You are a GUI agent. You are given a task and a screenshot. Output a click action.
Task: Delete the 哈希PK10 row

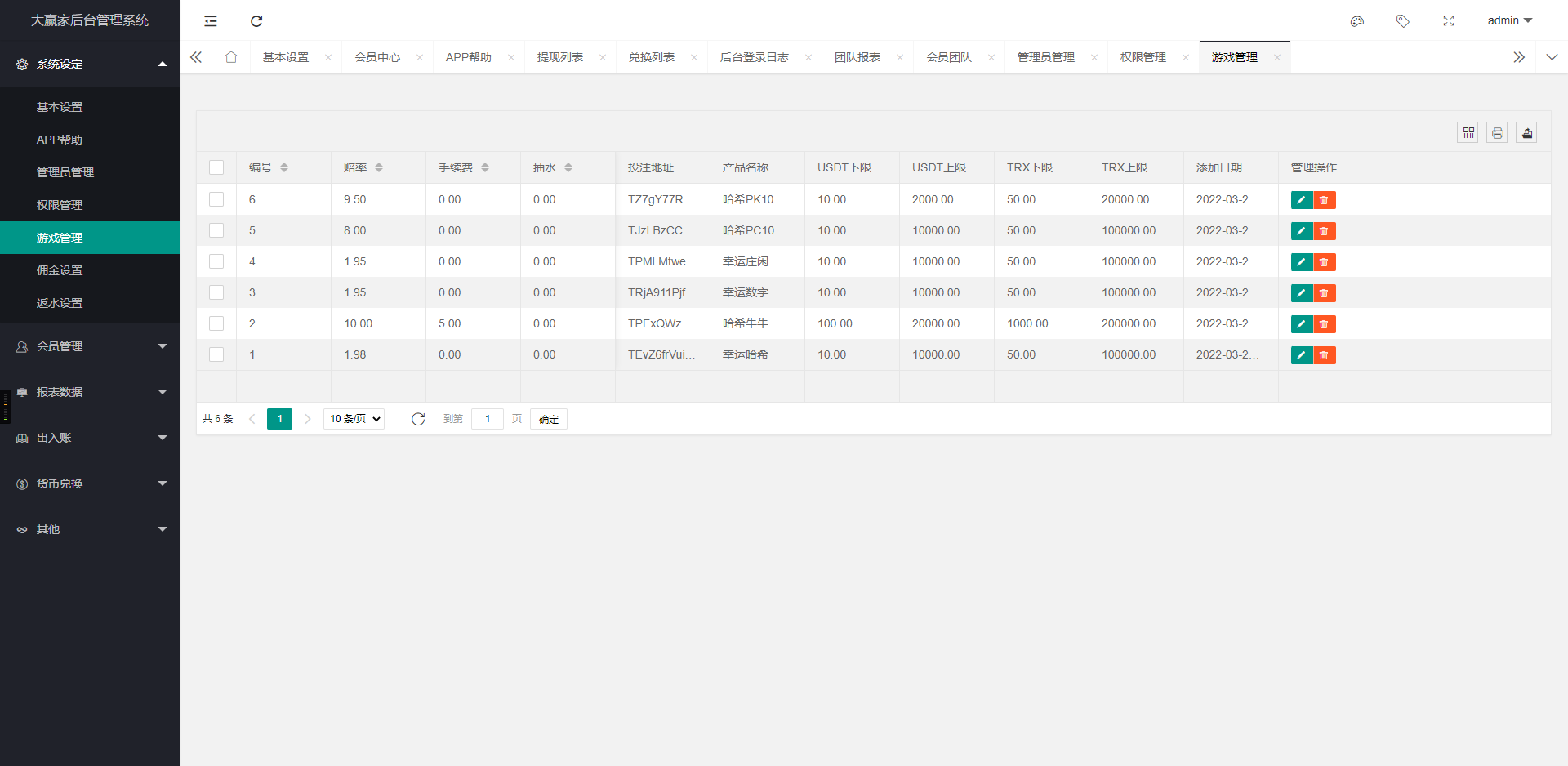1325,200
